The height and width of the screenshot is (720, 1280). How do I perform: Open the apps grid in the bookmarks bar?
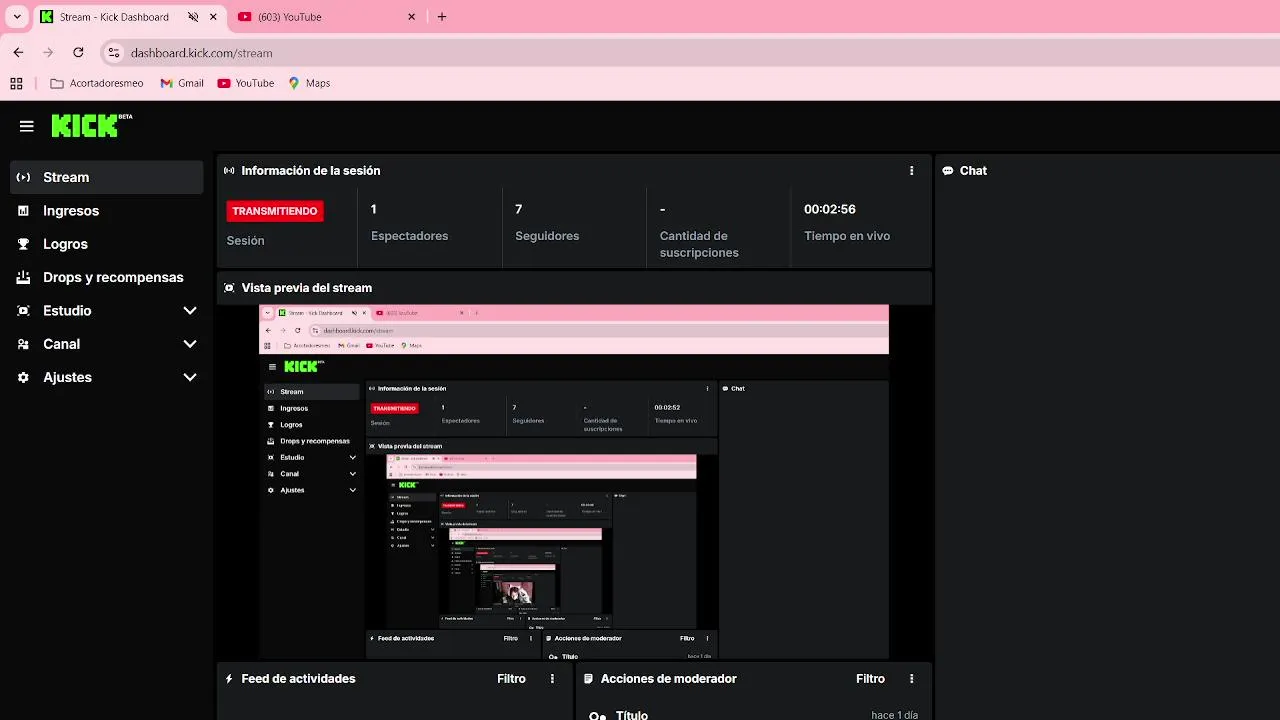pos(16,83)
